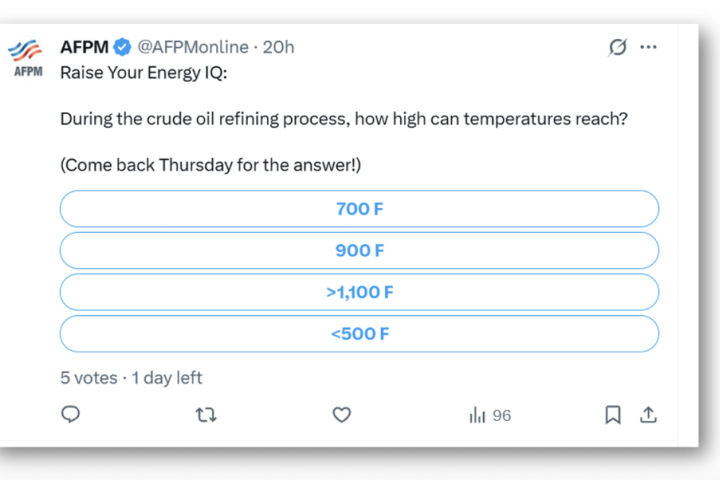Viewport: 720px width, 480px height.
Task: Click the "1 day left" poll status
Action: pyautogui.click(x=167, y=378)
